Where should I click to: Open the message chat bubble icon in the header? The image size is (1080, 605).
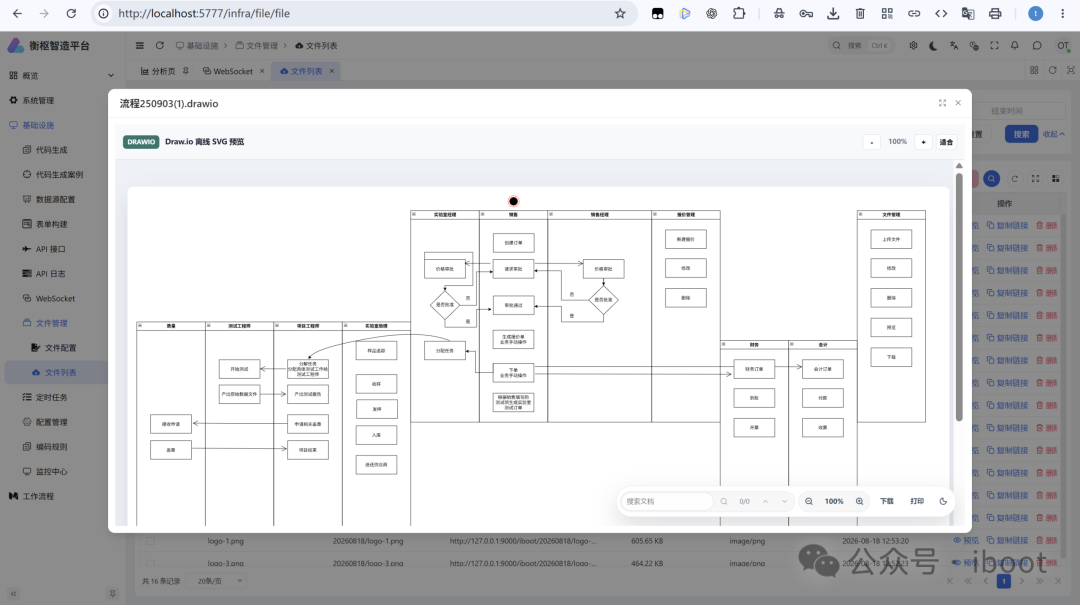(x=1037, y=45)
